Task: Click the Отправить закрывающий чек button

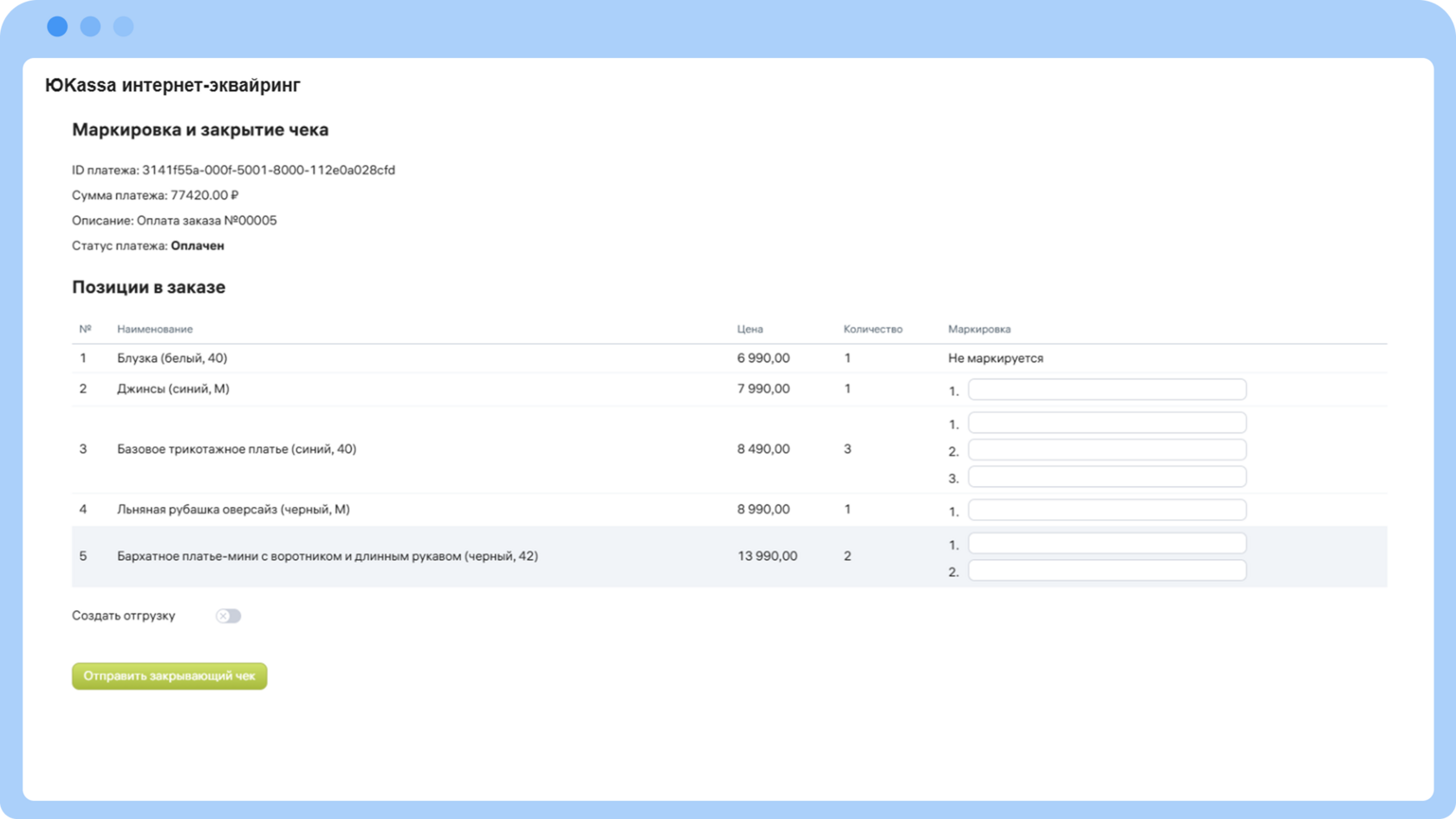Action: click(x=170, y=676)
